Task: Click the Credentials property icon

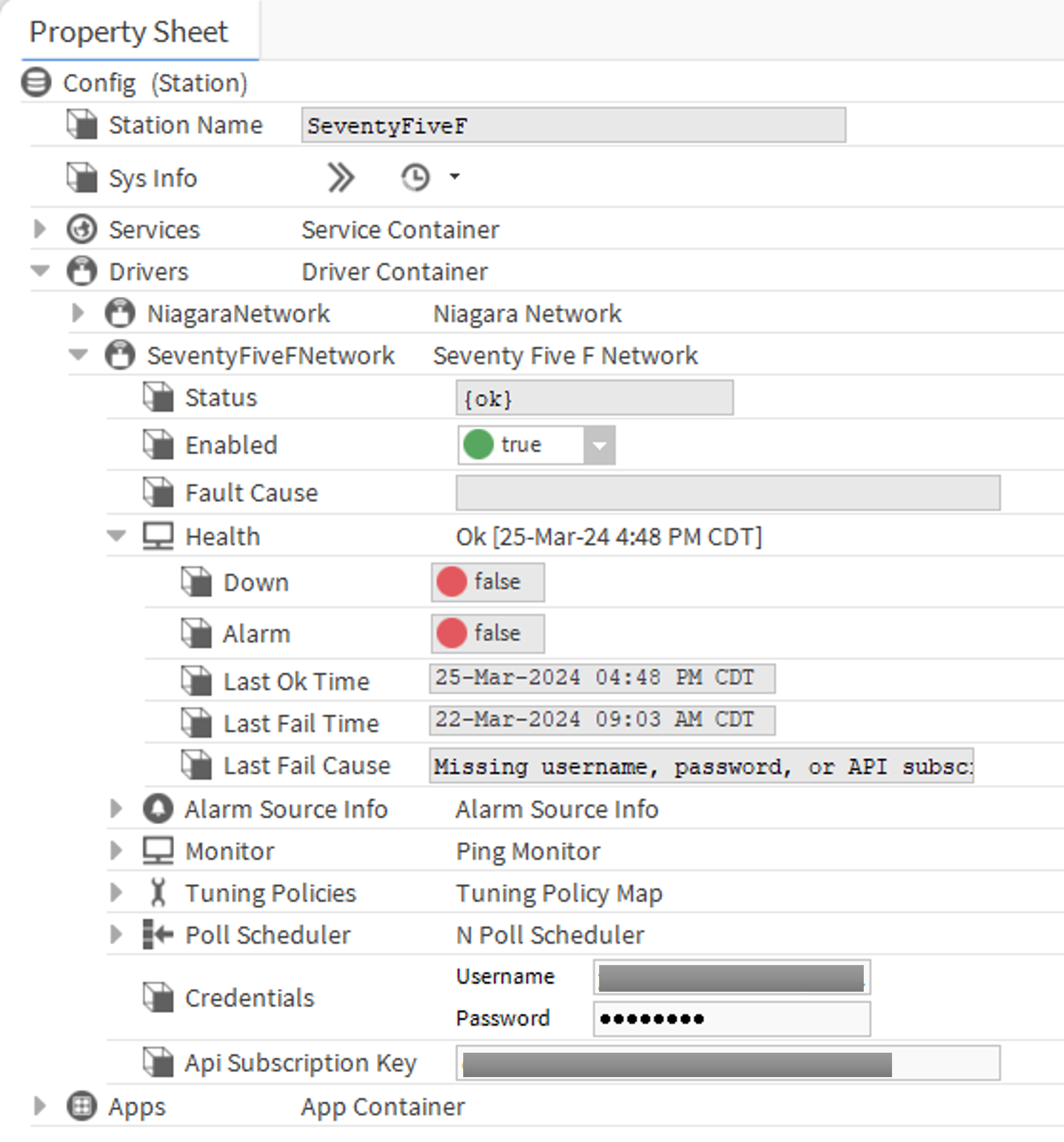Action: [159, 998]
